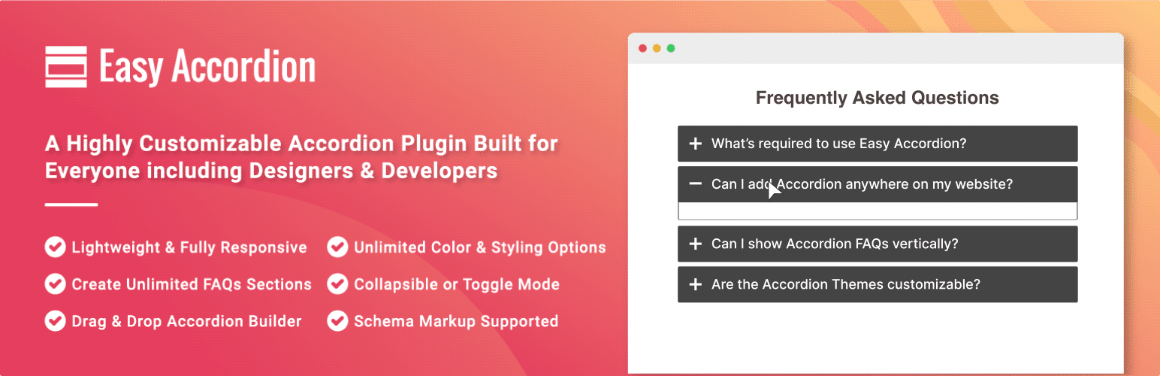Expand the plus icon on 'Accordion FAQs vertically' question
The height and width of the screenshot is (377, 1161).
click(695, 244)
